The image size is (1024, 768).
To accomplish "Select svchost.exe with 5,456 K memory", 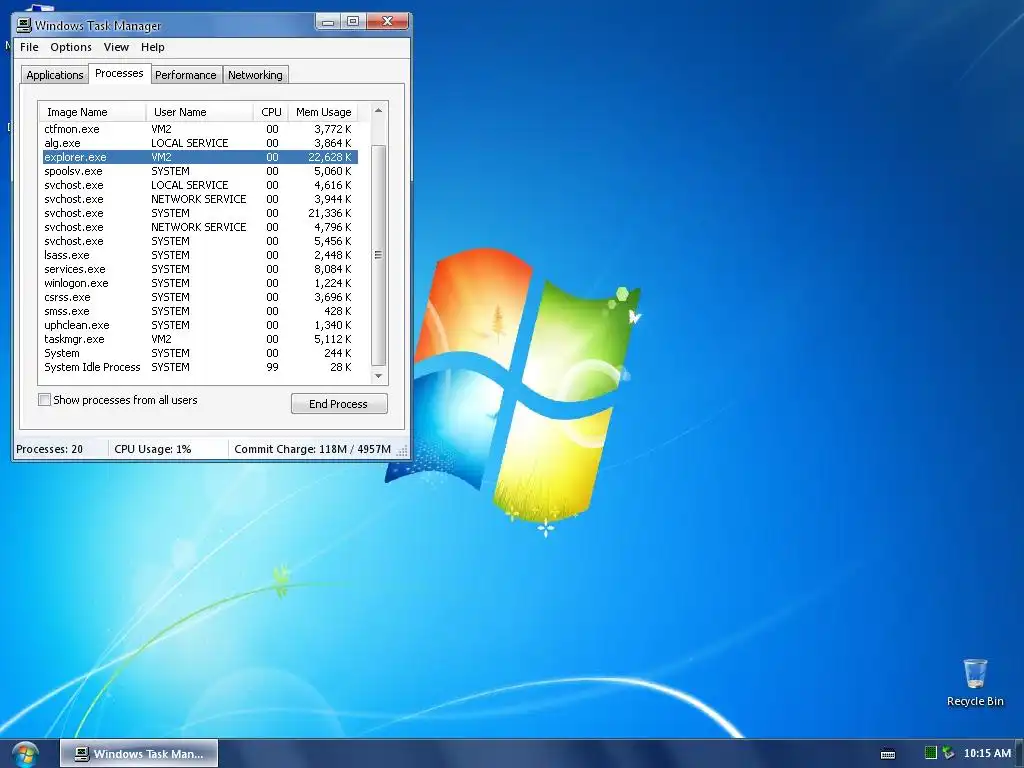I will pos(199,241).
